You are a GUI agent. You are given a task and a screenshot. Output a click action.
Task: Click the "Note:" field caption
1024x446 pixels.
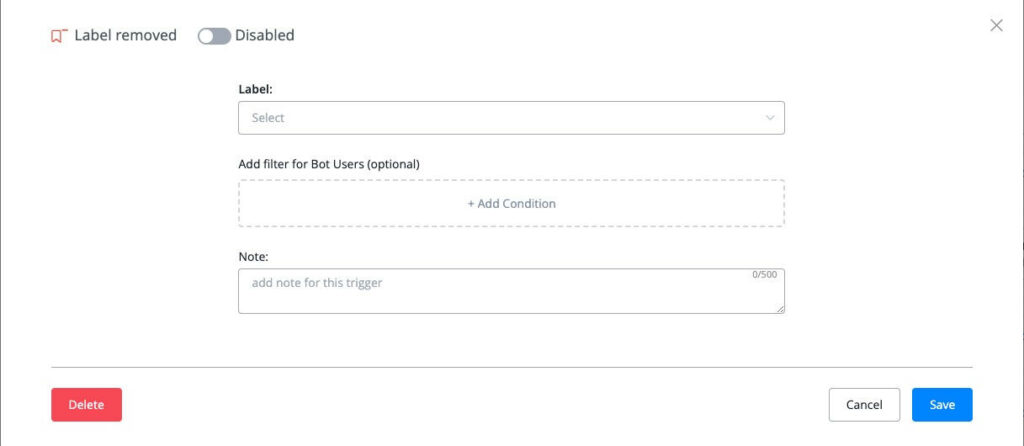click(x=254, y=257)
